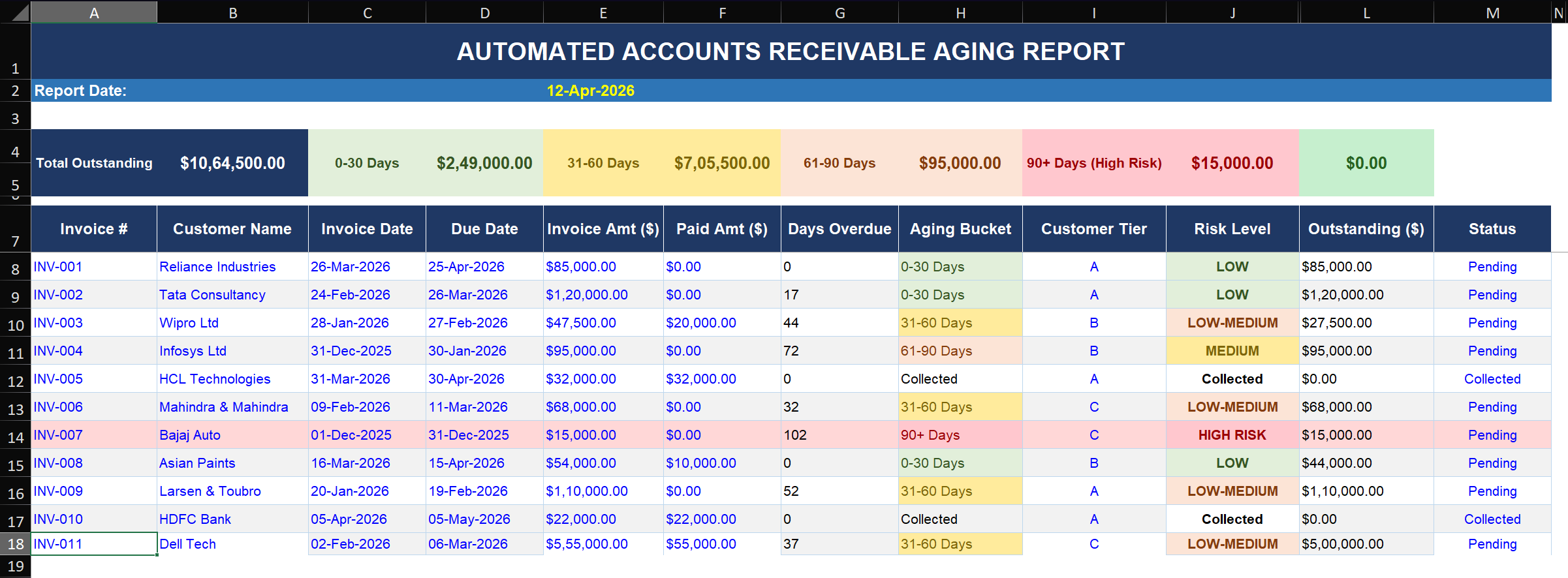
Task: Select the column E header
Action: [x=603, y=12]
